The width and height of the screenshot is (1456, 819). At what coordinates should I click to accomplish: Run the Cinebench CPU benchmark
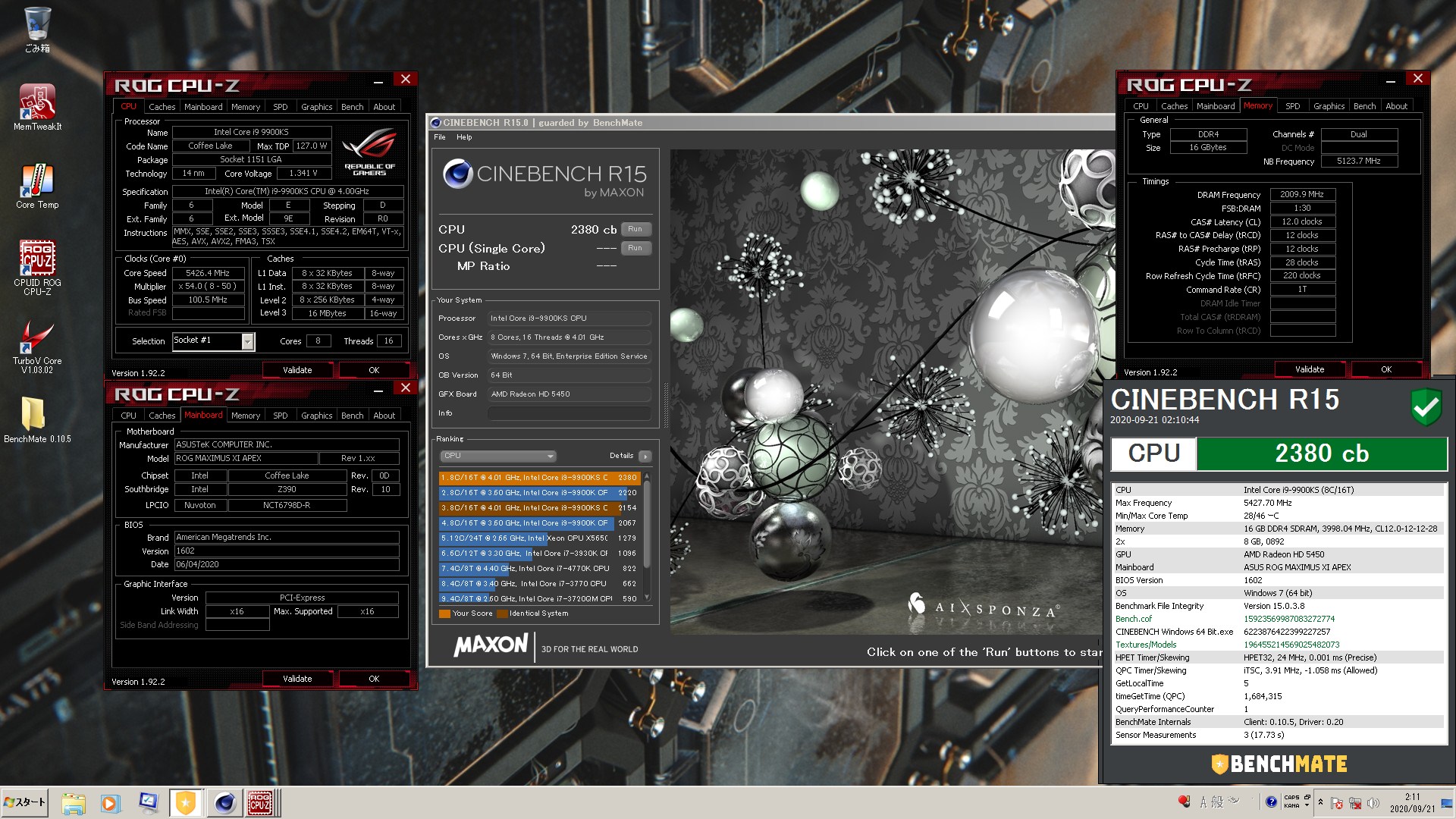635,229
